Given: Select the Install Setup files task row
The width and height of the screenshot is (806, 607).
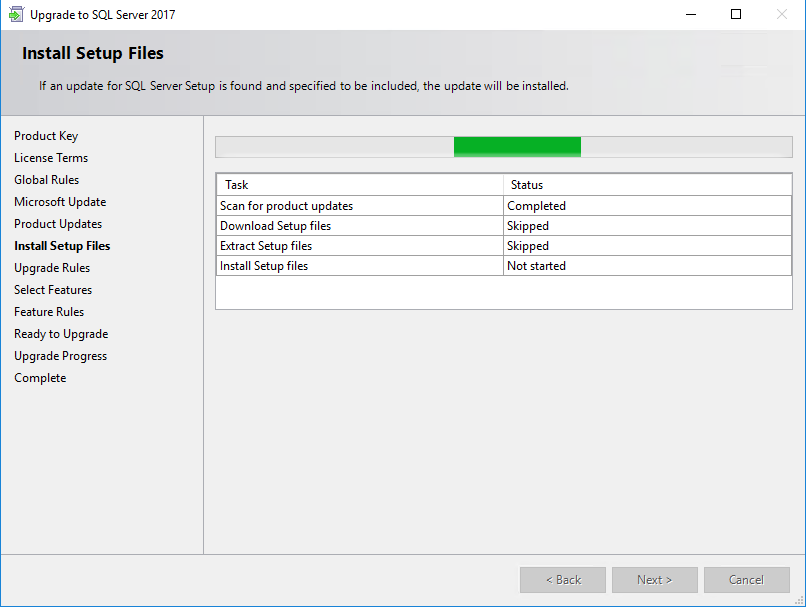Looking at the screenshot, I should click(504, 266).
